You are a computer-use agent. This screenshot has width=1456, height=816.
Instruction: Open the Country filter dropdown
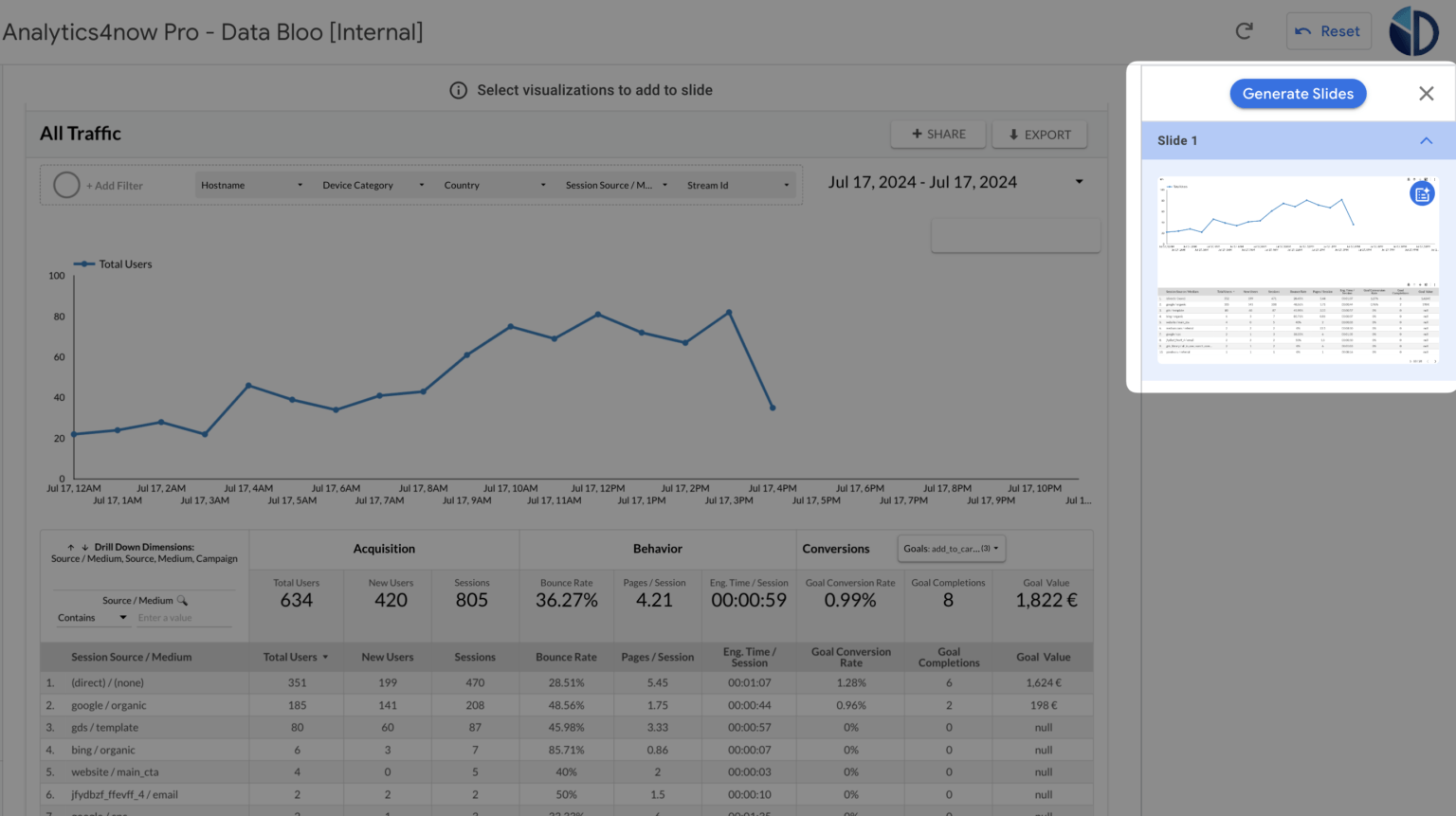pos(494,185)
